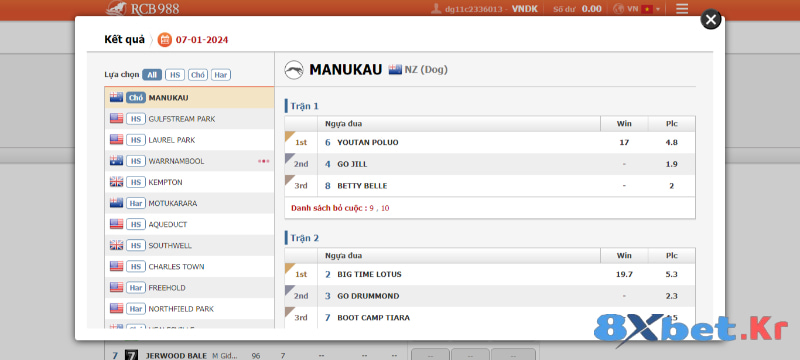Select KEMPTON in the track list

189,182
